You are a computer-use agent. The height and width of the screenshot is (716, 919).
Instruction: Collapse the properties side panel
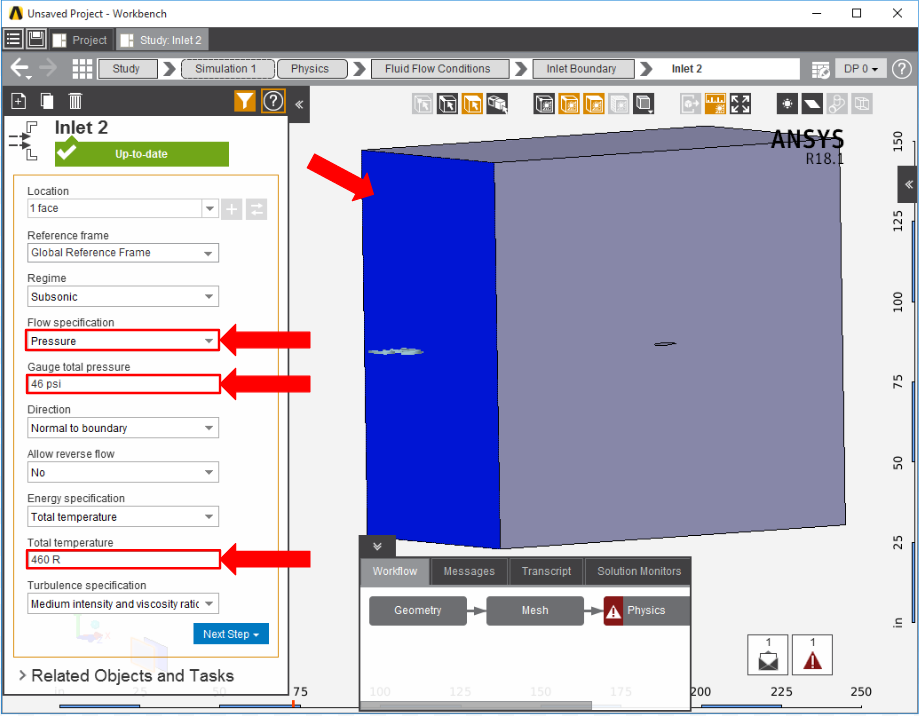coord(299,104)
